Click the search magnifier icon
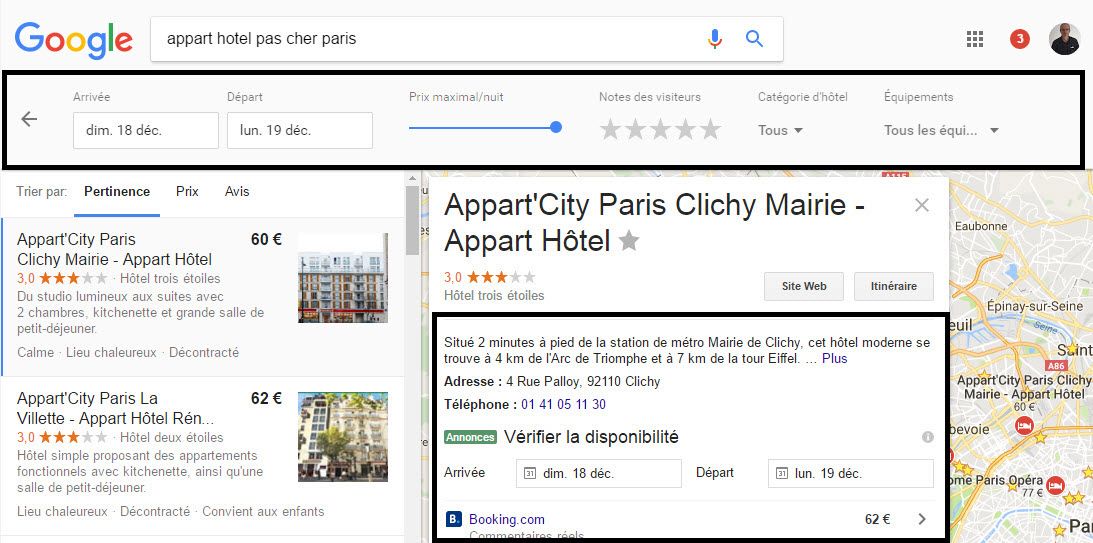Screen dimensions: 1093x543 754,38
